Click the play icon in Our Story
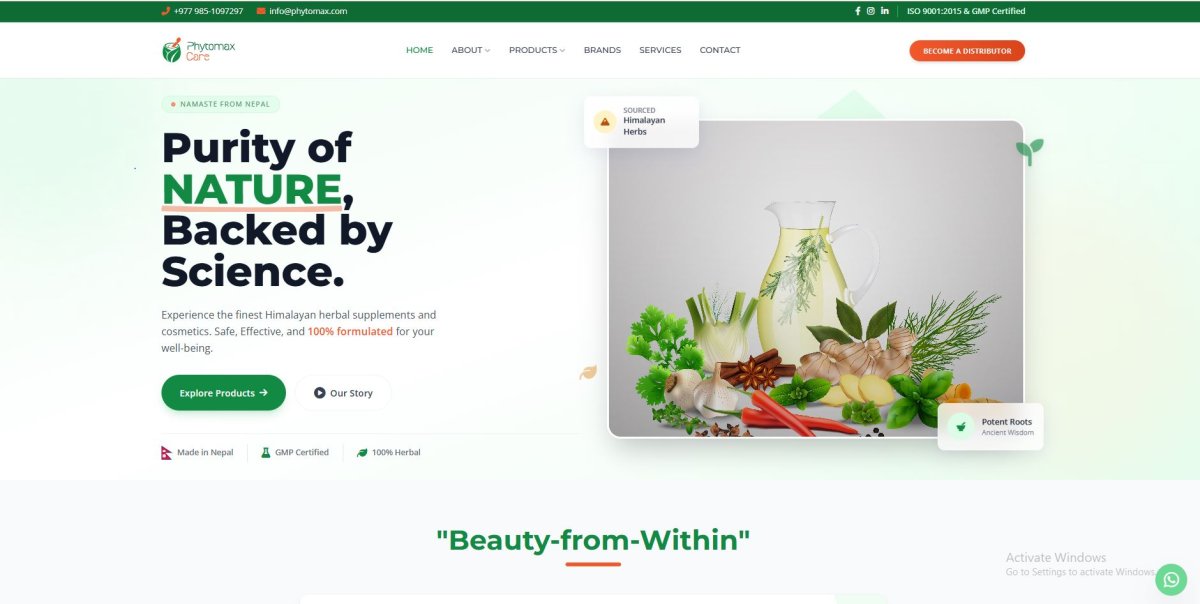Viewport: 1200px width, 604px height. pyautogui.click(x=319, y=393)
